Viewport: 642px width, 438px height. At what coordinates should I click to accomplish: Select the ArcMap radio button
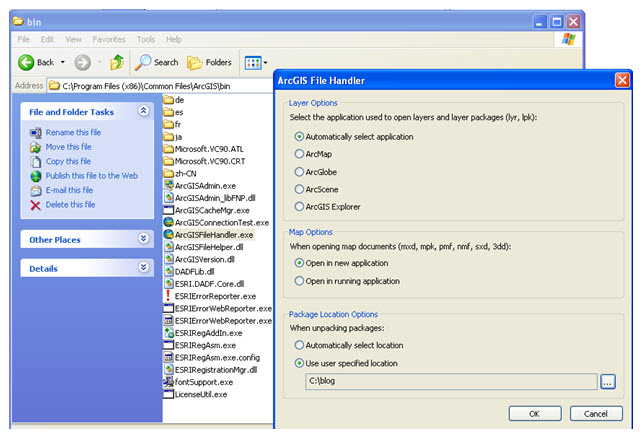point(299,154)
